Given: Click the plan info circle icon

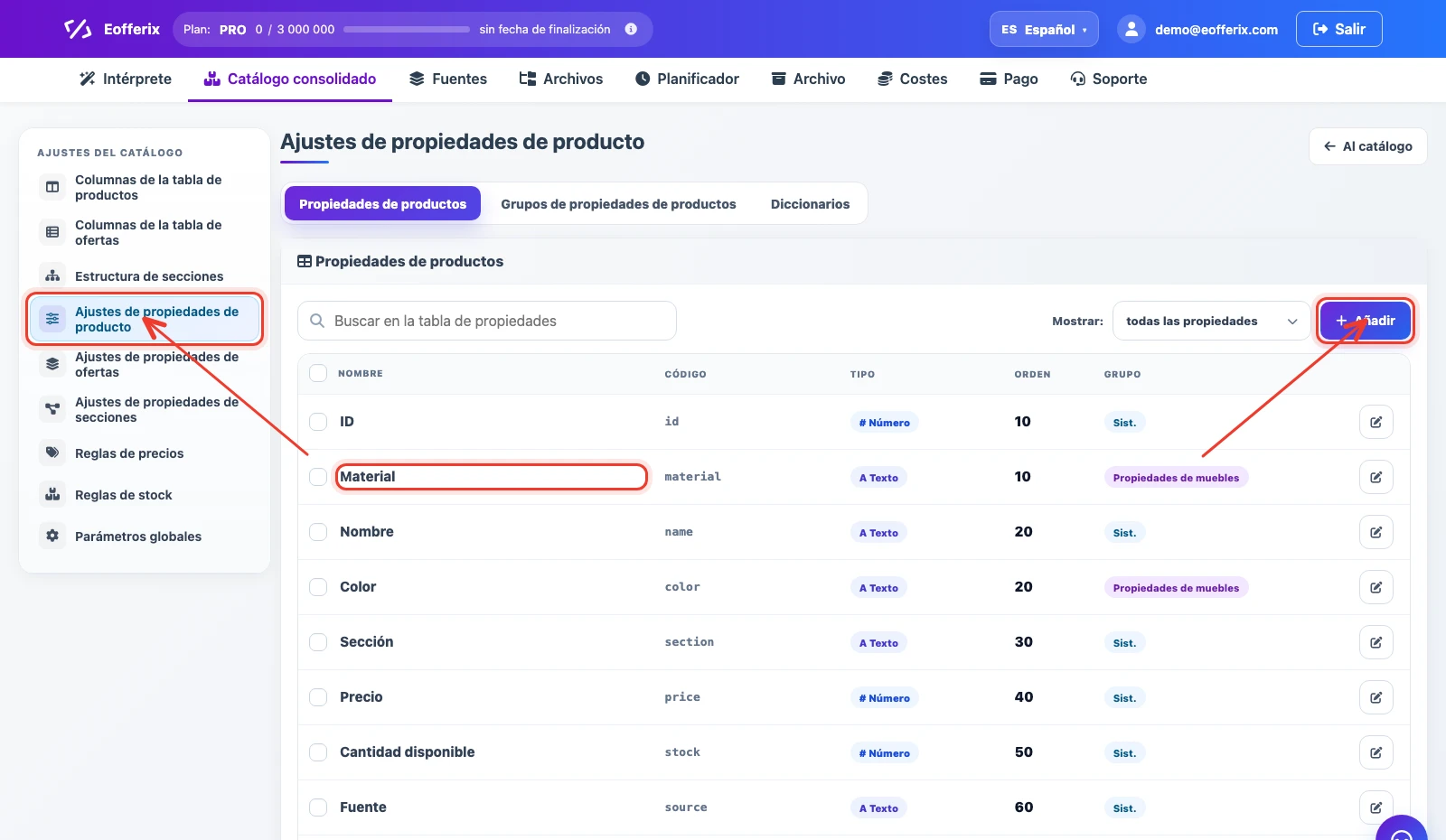Looking at the screenshot, I should 631,29.
